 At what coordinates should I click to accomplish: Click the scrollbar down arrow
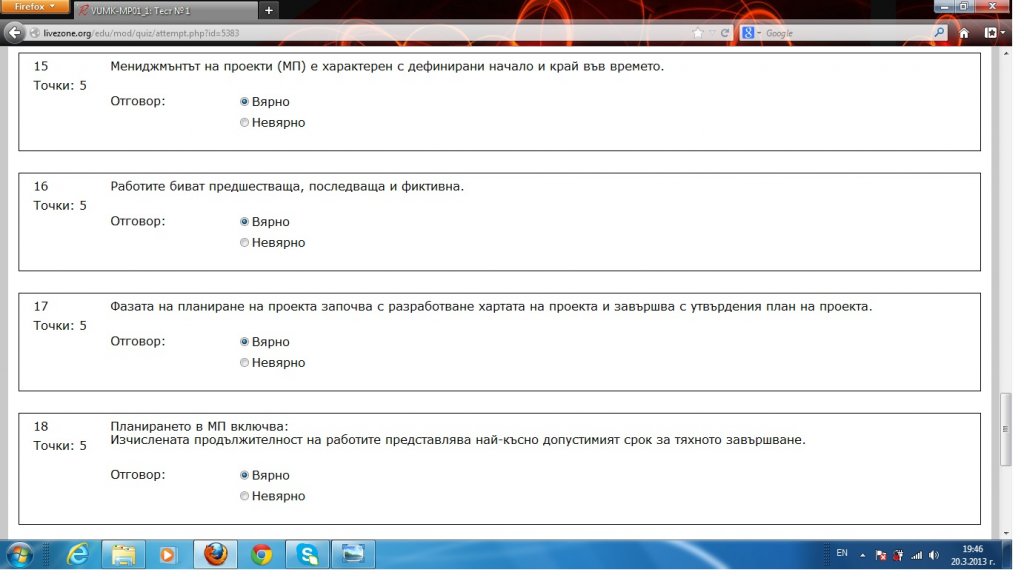tap(1005, 533)
